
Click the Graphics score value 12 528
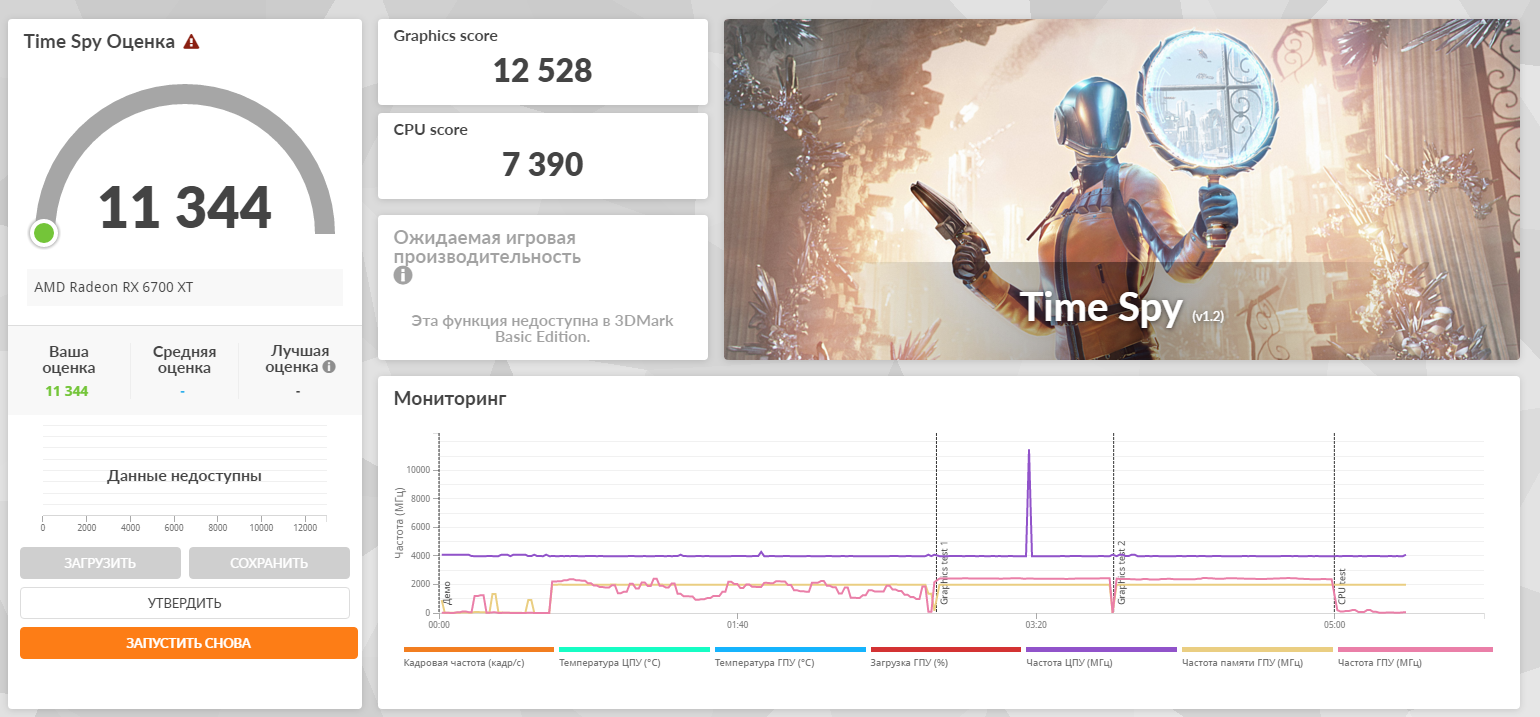pos(543,71)
